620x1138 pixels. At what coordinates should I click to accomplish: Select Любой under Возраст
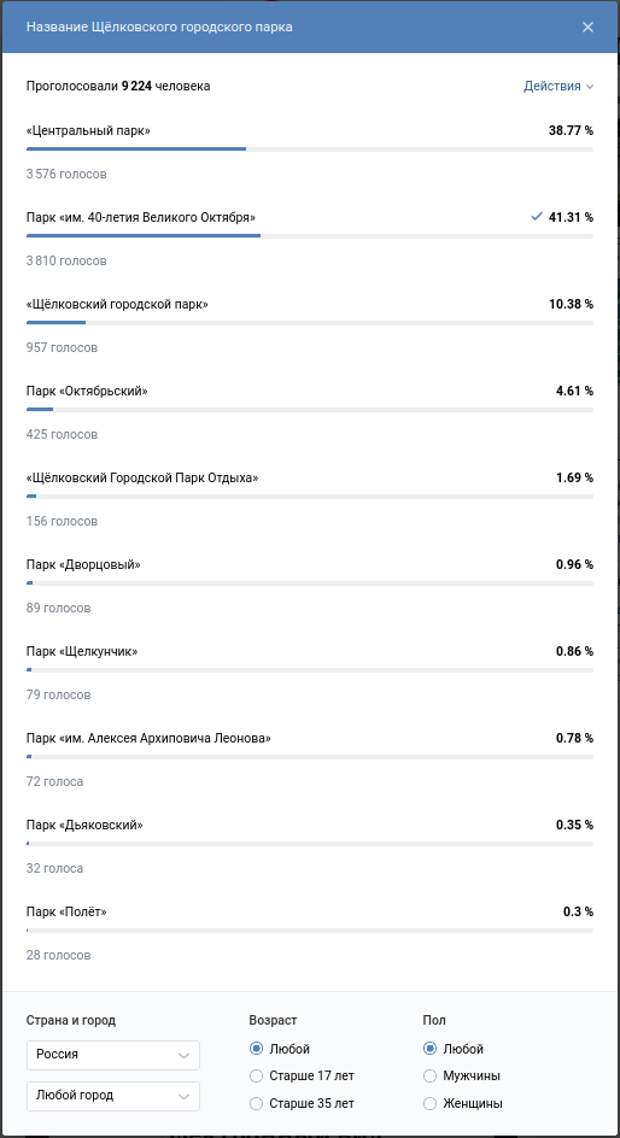pyautogui.click(x=280, y=1049)
